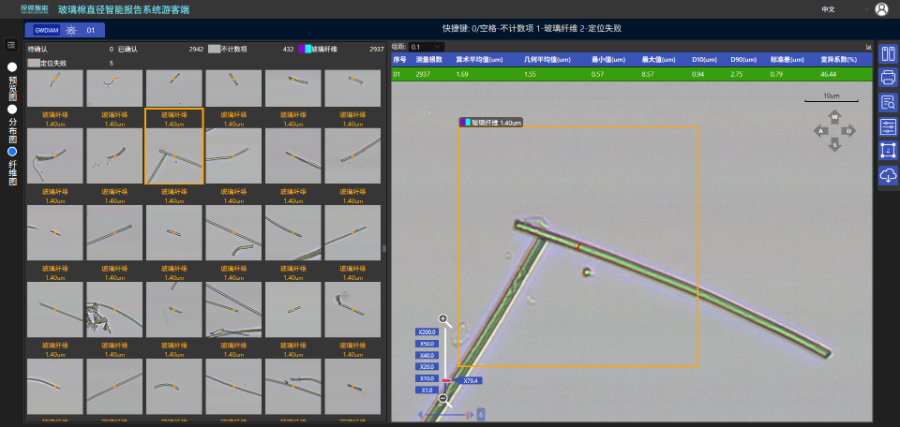Click the cloud download icon
Image resolution: width=900 pixels, height=427 pixels.
[888, 176]
